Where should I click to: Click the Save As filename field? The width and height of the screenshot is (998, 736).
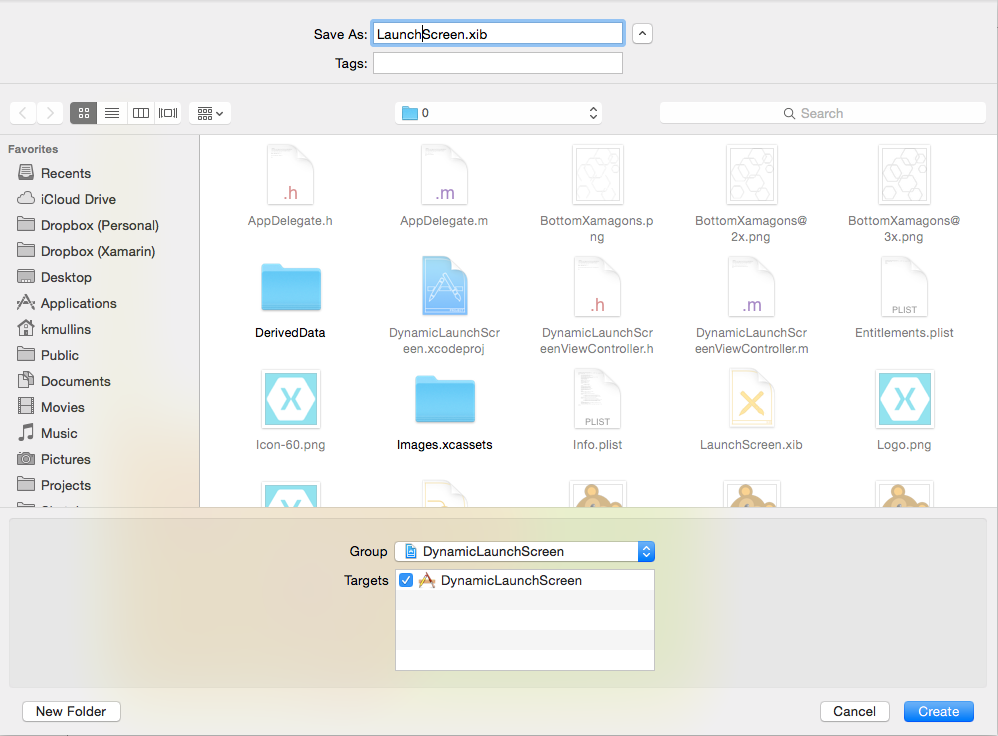(498, 34)
